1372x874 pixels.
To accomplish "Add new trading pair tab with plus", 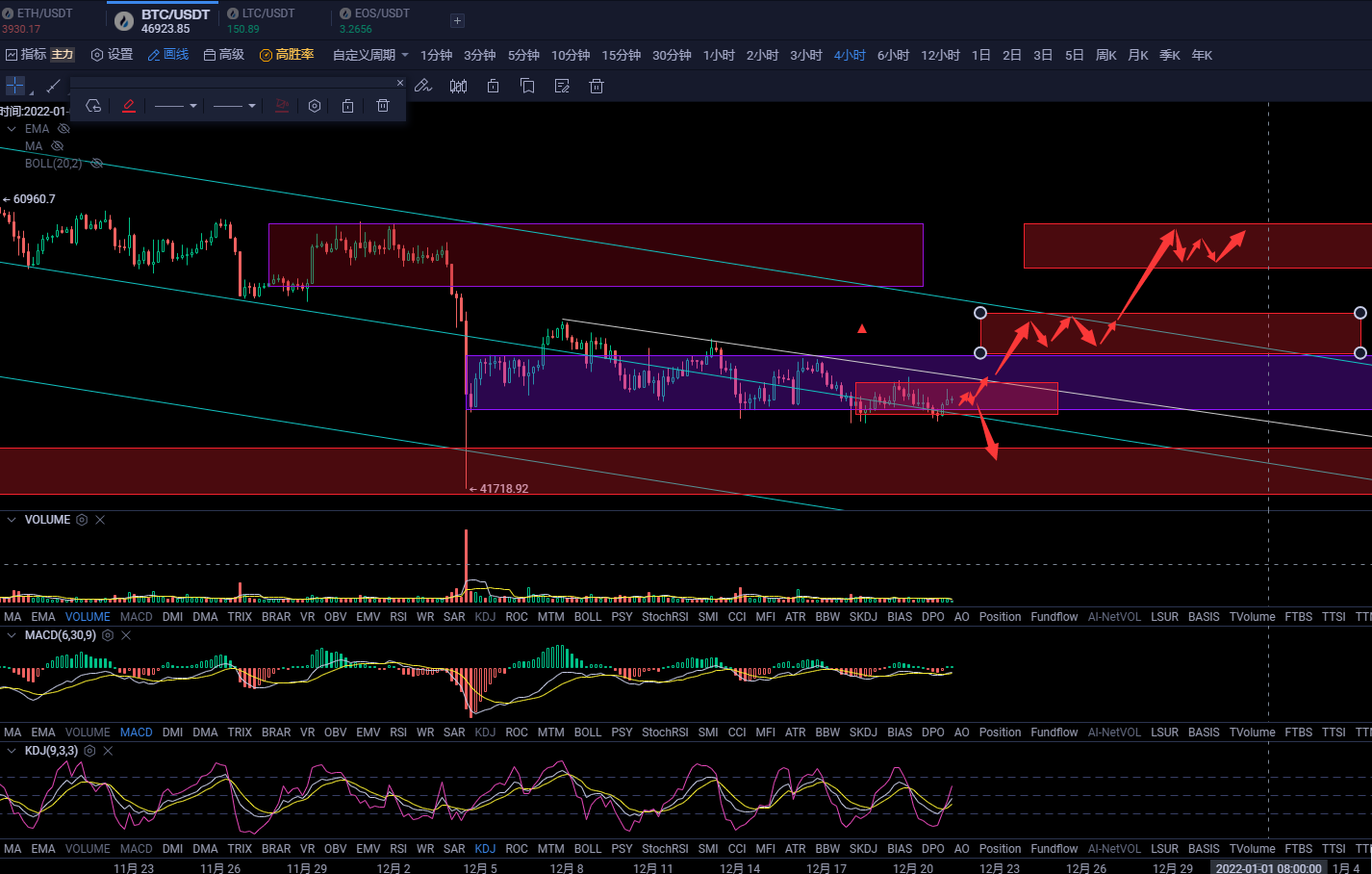I will (x=457, y=20).
